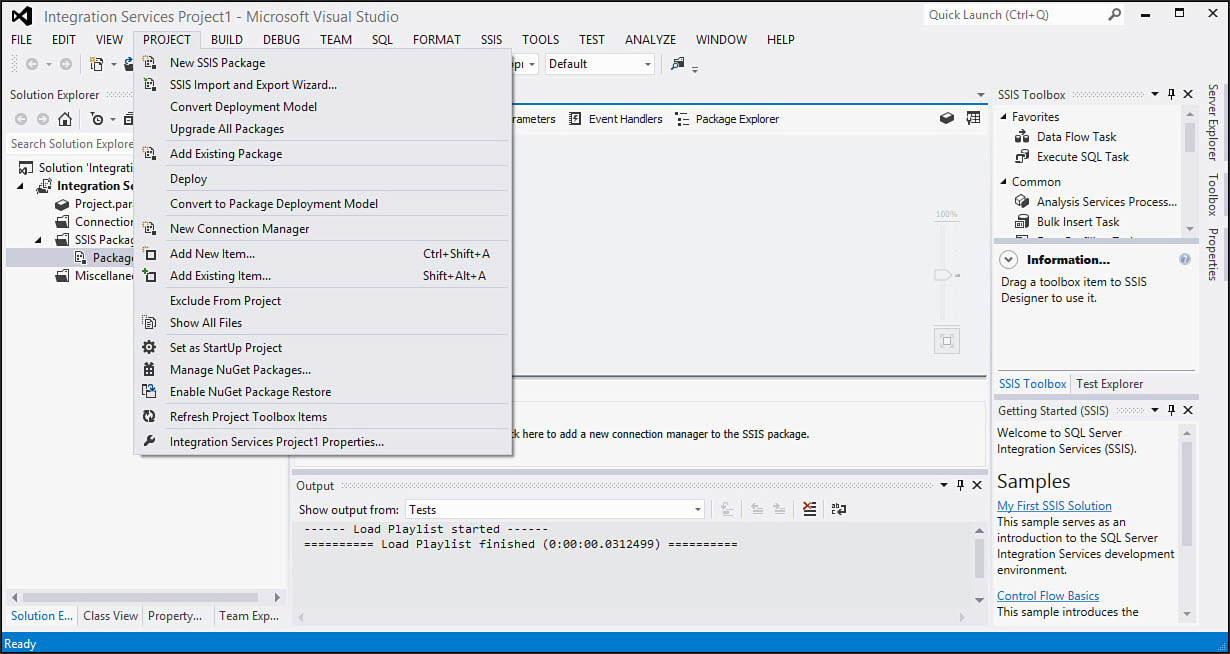Image resolution: width=1230 pixels, height=654 pixels.
Task: Open the Show output from dropdown
Action: click(697, 509)
